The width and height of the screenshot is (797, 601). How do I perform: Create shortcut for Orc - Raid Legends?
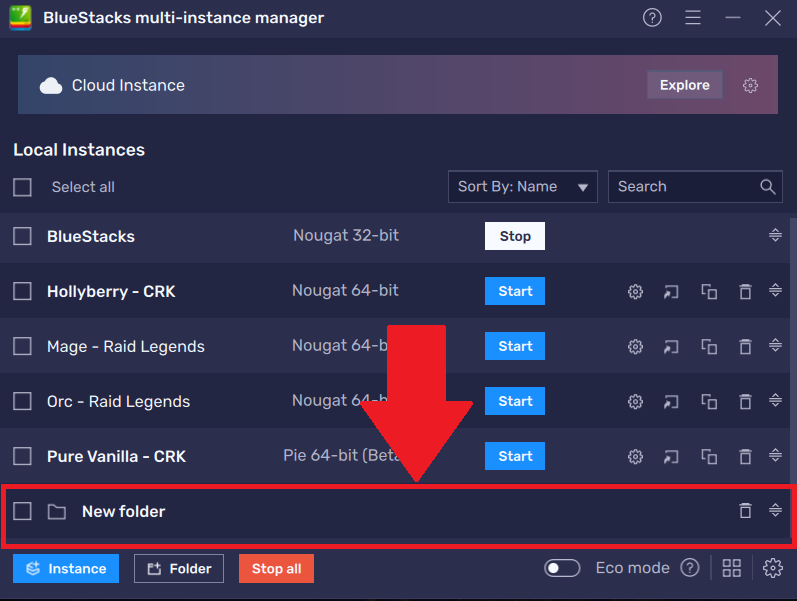click(x=671, y=401)
